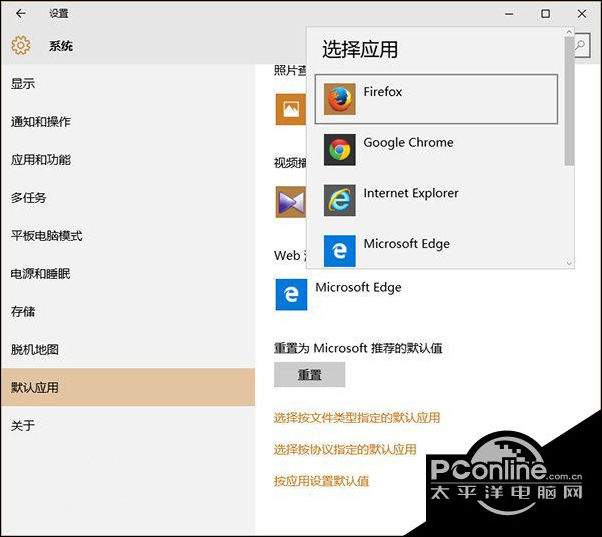Switch to 平板电脑模式 page
The width and height of the screenshot is (602, 537).
pyautogui.click(x=128, y=236)
